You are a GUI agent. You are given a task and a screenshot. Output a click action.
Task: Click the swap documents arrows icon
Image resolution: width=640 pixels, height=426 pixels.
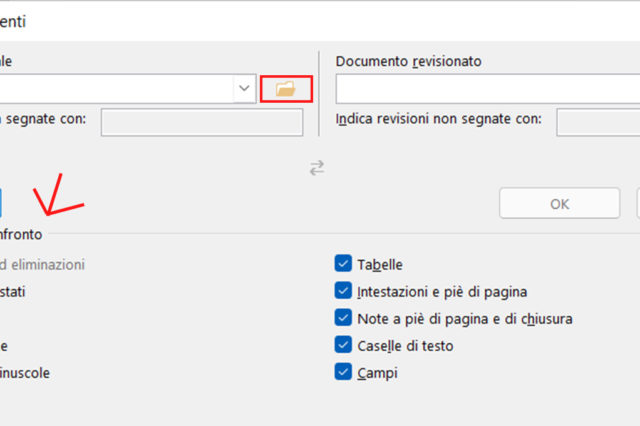[316, 168]
